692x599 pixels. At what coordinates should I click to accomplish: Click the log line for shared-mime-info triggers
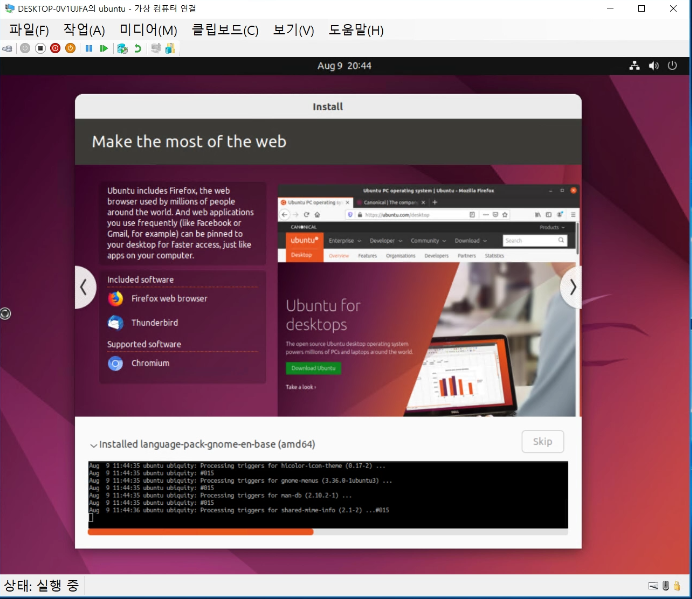tap(239, 510)
